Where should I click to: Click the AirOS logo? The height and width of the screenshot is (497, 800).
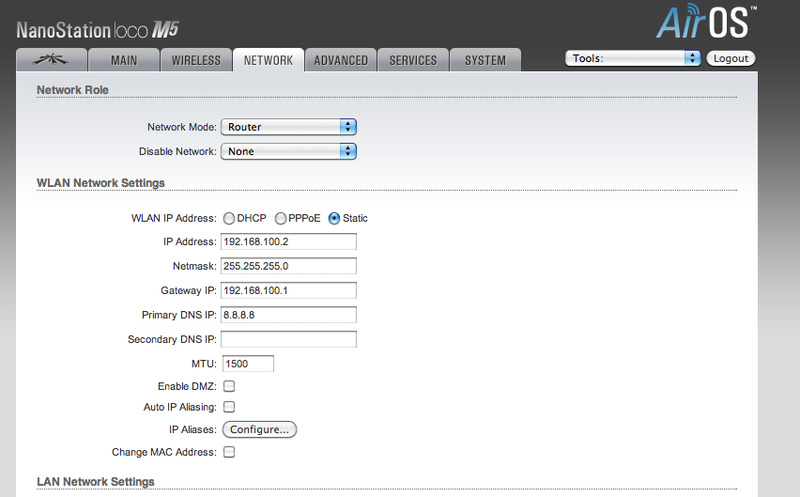706,22
